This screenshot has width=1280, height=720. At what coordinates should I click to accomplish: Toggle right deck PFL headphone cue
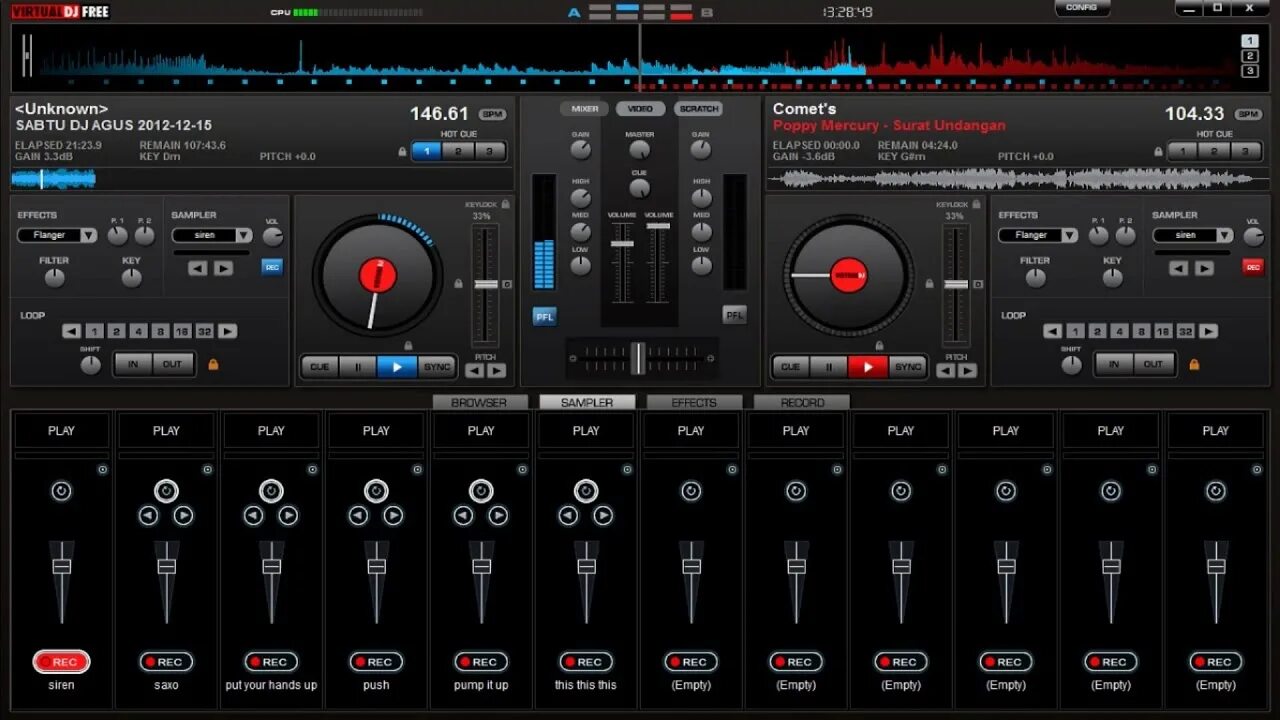point(735,314)
